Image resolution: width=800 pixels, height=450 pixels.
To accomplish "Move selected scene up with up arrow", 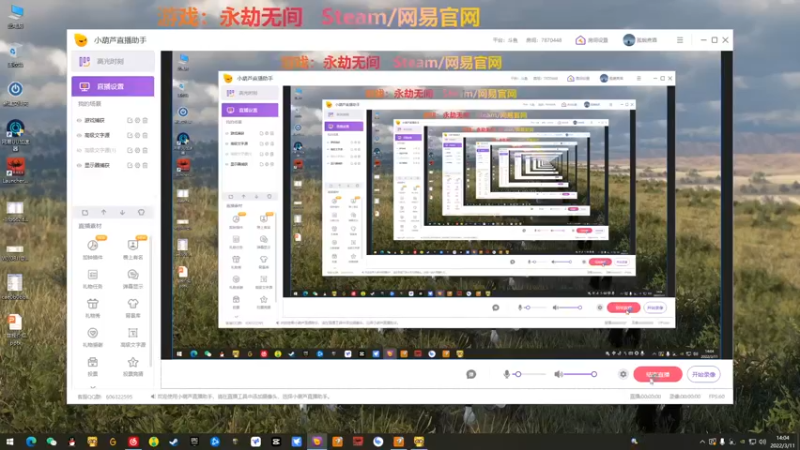I will click(x=104, y=212).
